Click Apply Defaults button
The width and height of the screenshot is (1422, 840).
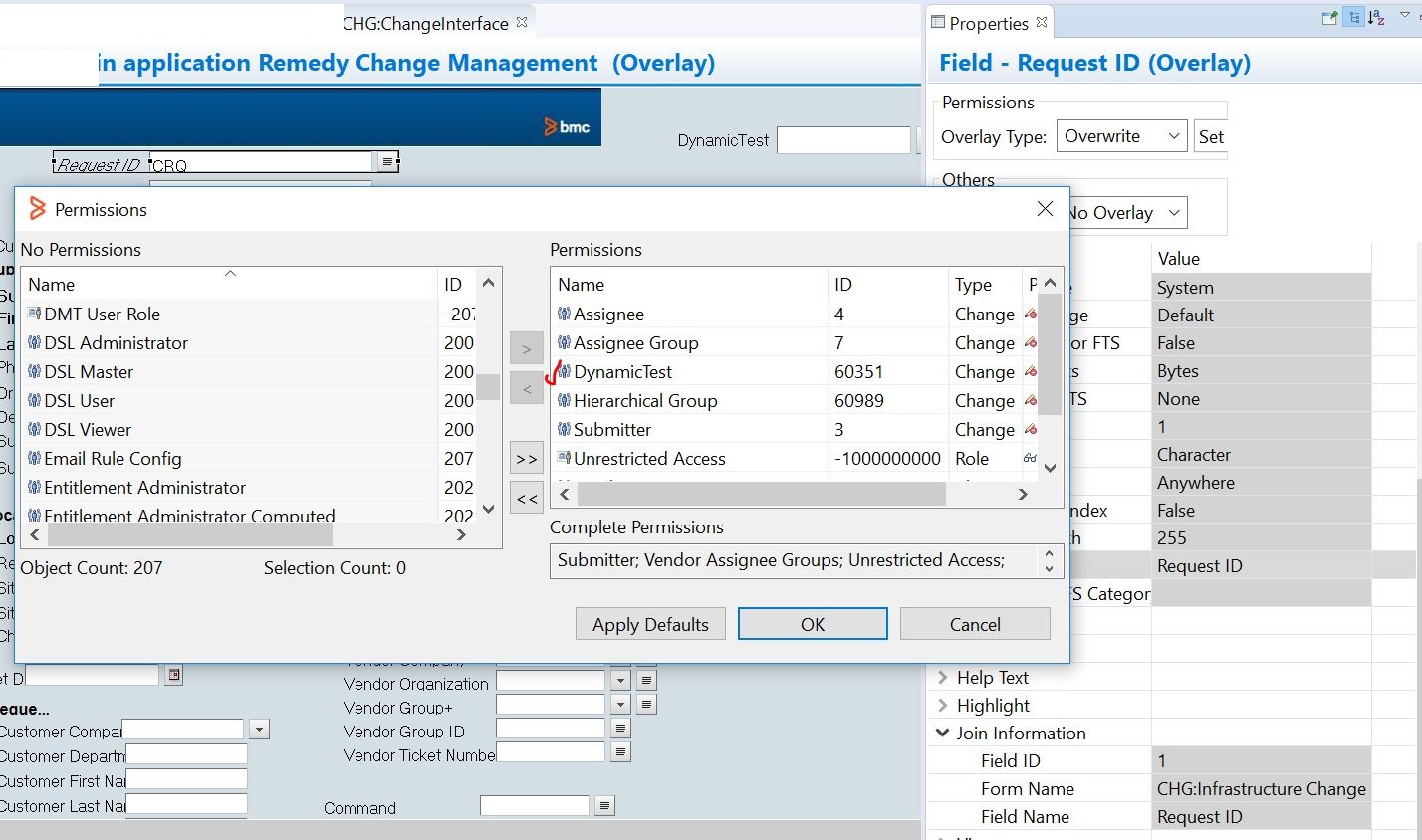tap(650, 624)
